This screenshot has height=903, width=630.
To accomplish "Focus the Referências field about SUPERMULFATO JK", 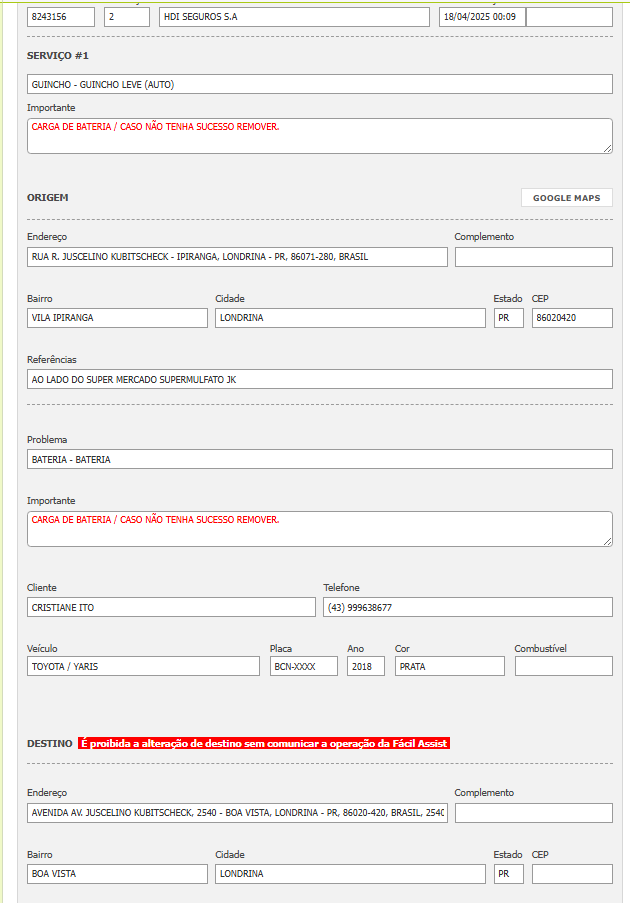I will point(319,379).
